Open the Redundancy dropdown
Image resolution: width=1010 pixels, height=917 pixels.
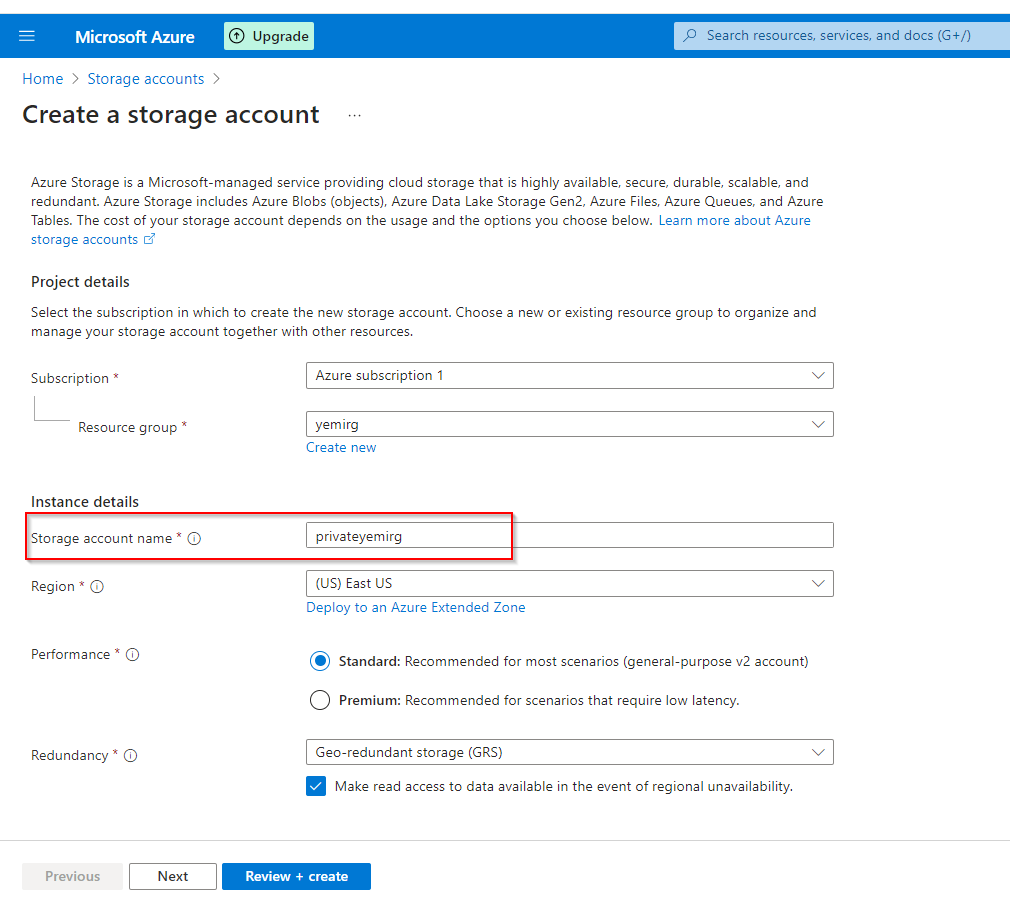[818, 752]
